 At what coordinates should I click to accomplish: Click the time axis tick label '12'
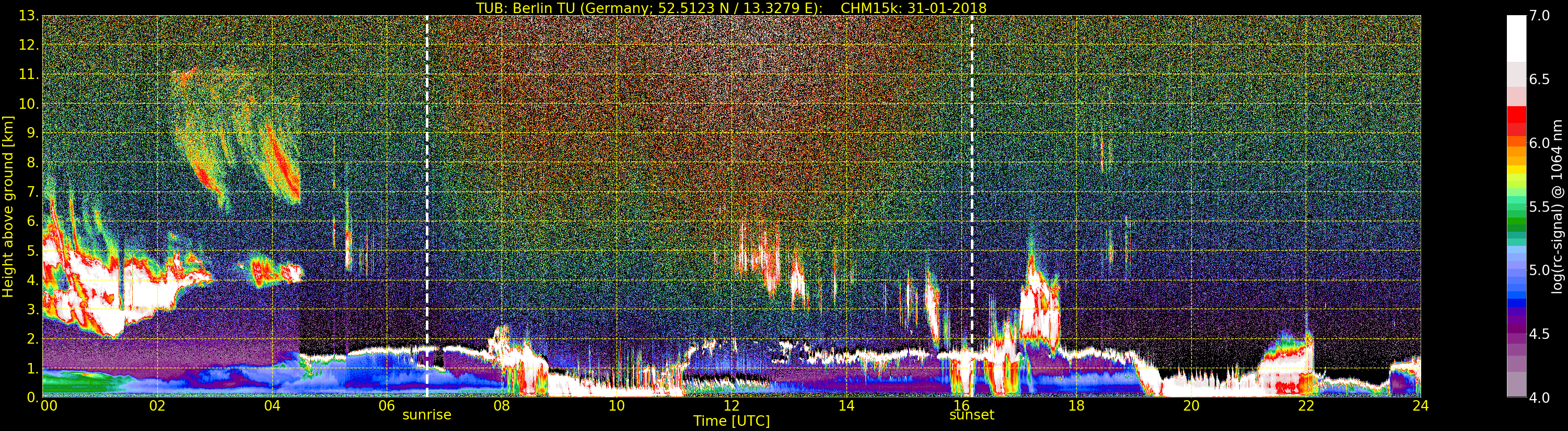[x=731, y=405]
